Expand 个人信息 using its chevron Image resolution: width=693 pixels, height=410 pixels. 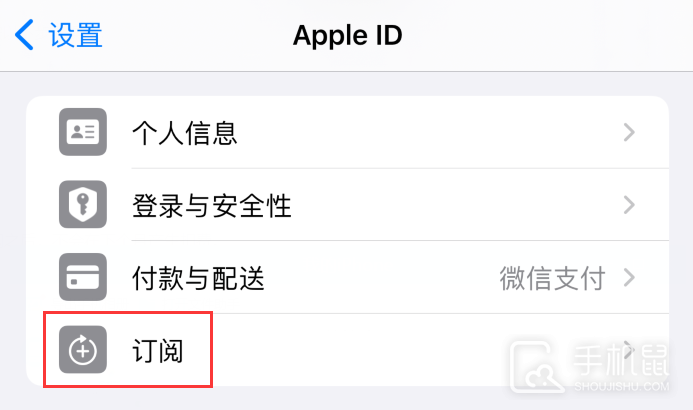[x=629, y=132]
